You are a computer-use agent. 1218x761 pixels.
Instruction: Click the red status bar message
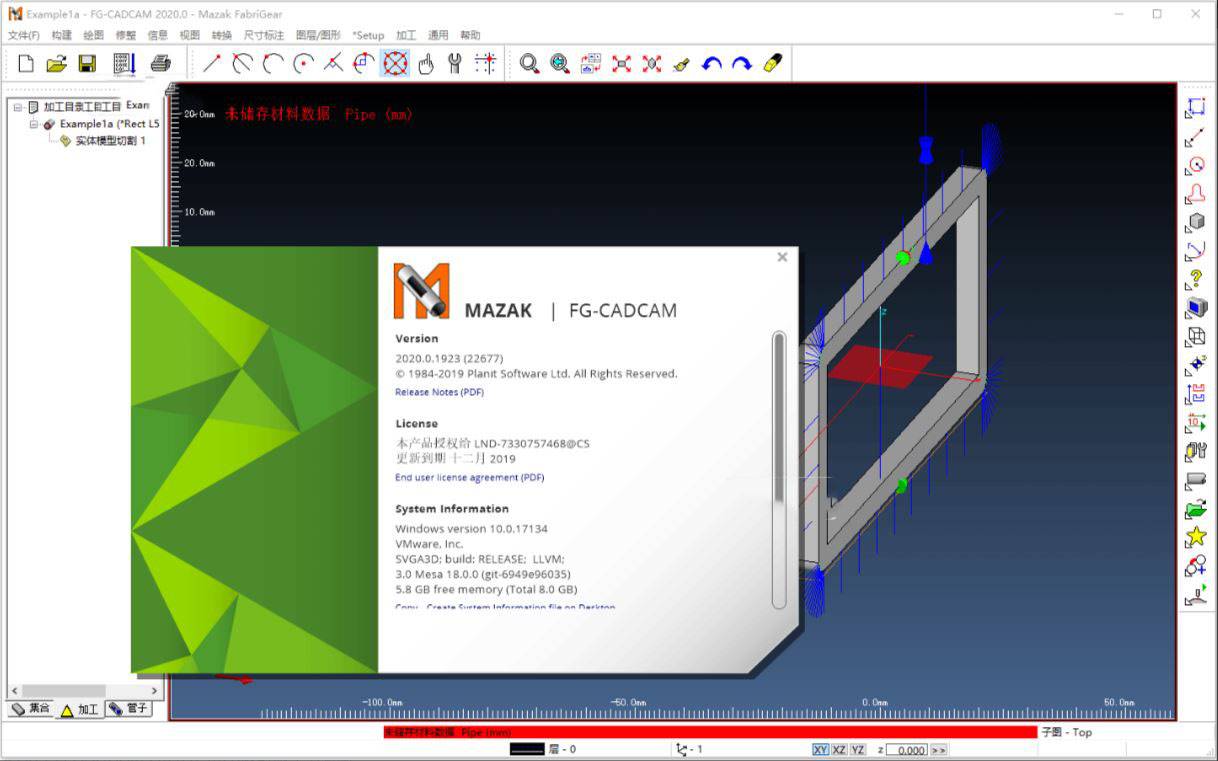(710, 732)
